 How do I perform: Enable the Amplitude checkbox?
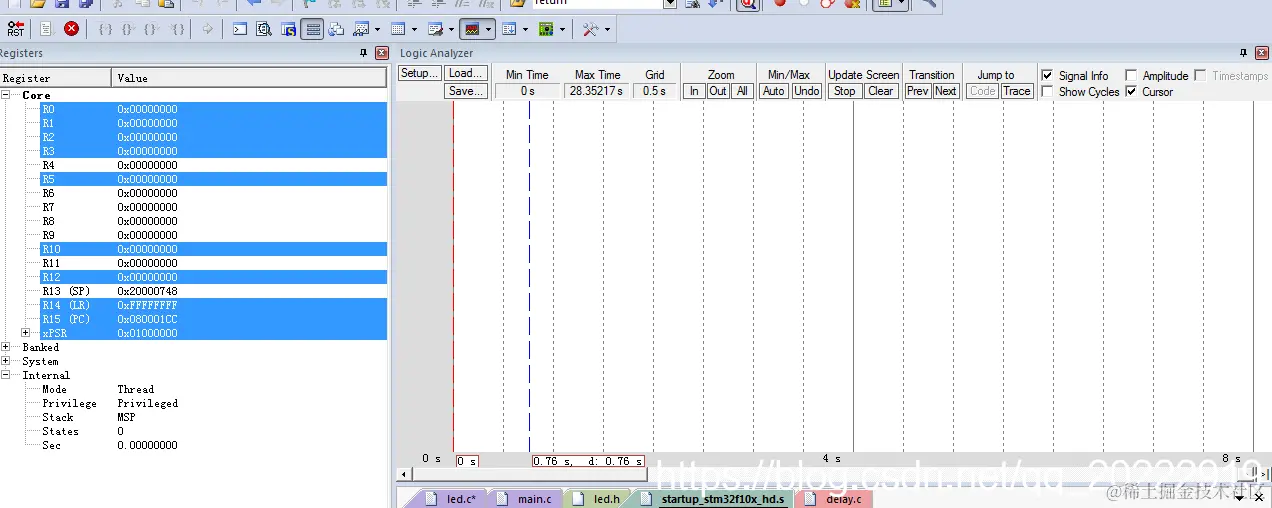coord(1131,75)
